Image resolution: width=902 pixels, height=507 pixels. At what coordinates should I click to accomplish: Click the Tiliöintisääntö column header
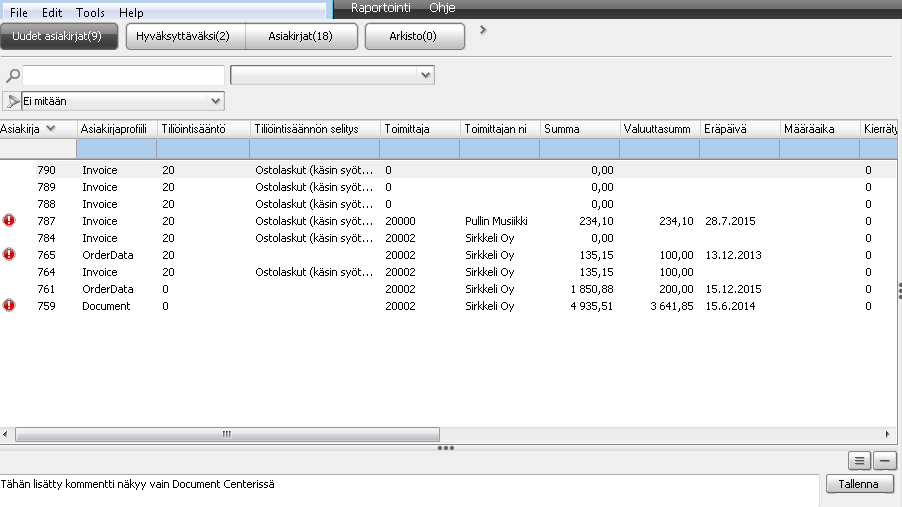click(204, 129)
